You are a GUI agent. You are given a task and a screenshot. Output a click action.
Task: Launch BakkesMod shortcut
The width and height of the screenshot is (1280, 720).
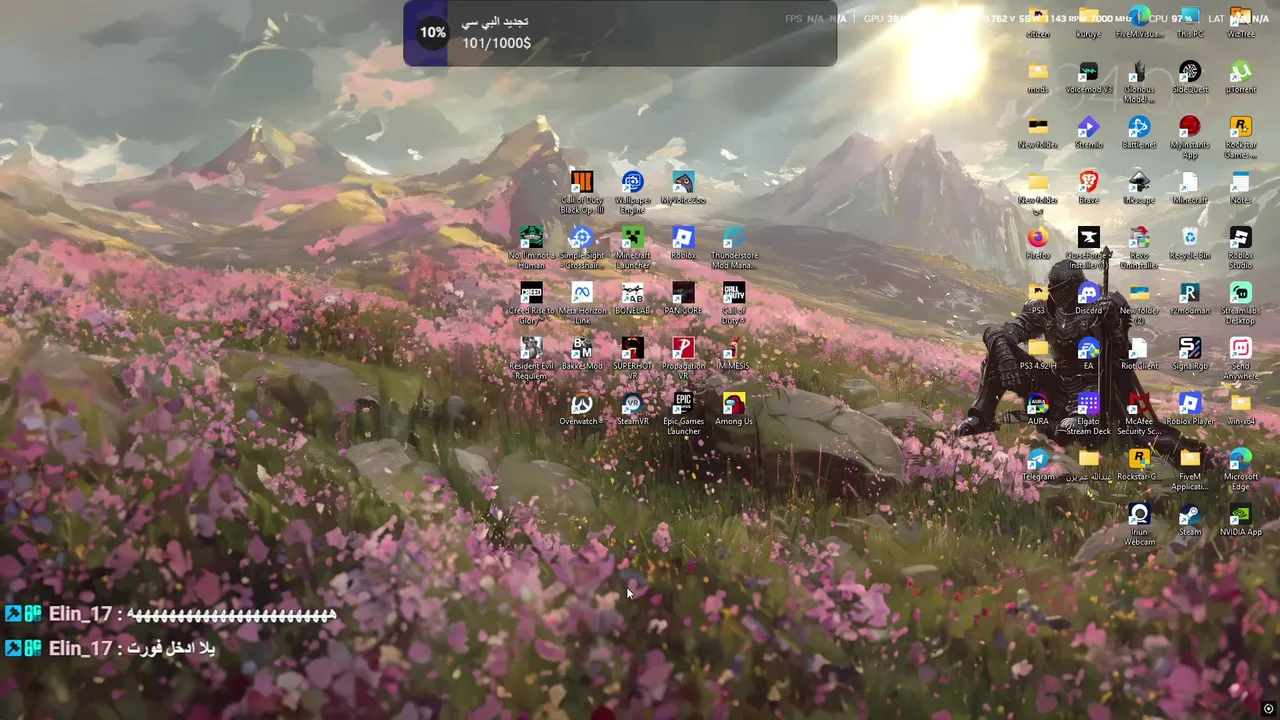coord(581,347)
